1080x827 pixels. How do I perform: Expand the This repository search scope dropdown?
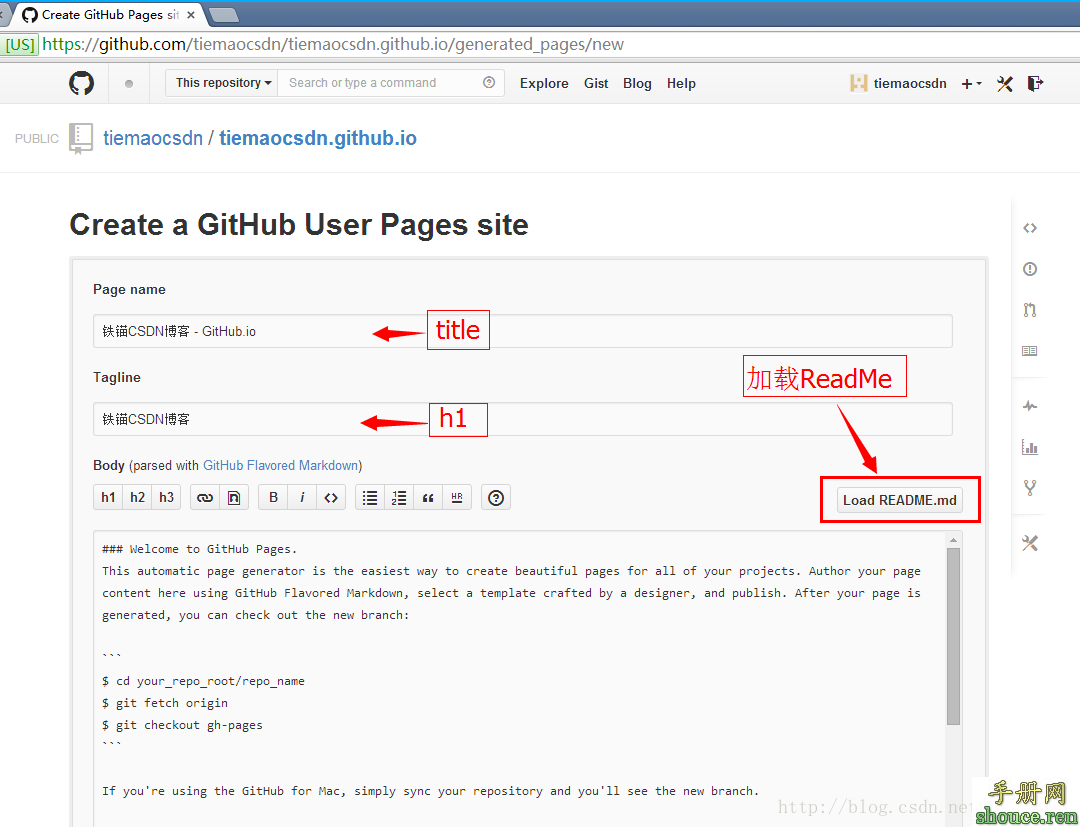[x=222, y=83]
